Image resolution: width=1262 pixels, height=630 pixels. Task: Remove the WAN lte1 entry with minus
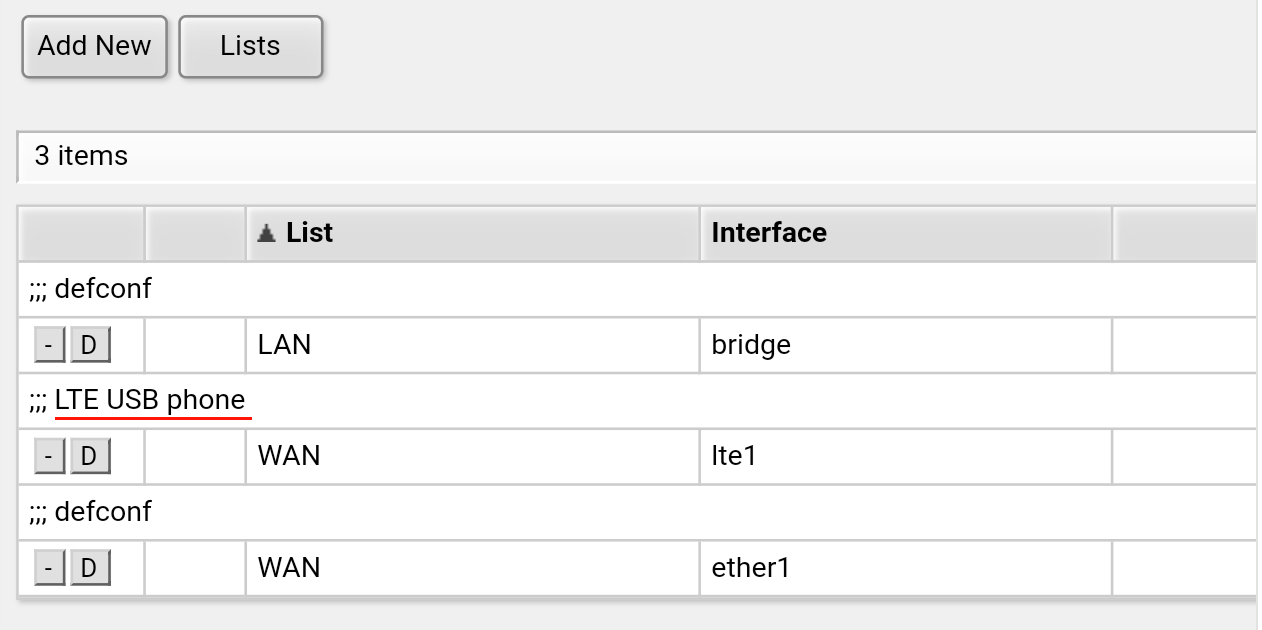(x=49, y=457)
